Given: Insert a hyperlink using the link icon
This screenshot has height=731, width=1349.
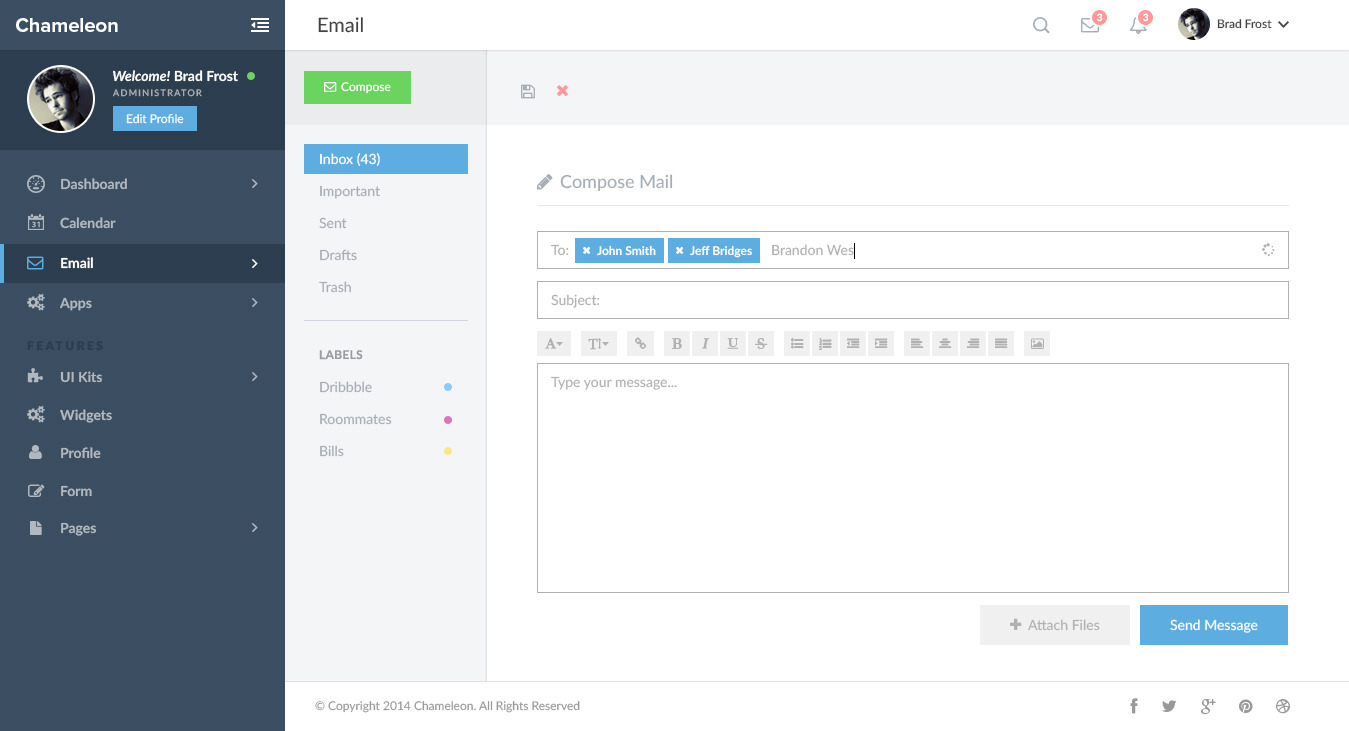Looking at the screenshot, I should click(x=640, y=344).
